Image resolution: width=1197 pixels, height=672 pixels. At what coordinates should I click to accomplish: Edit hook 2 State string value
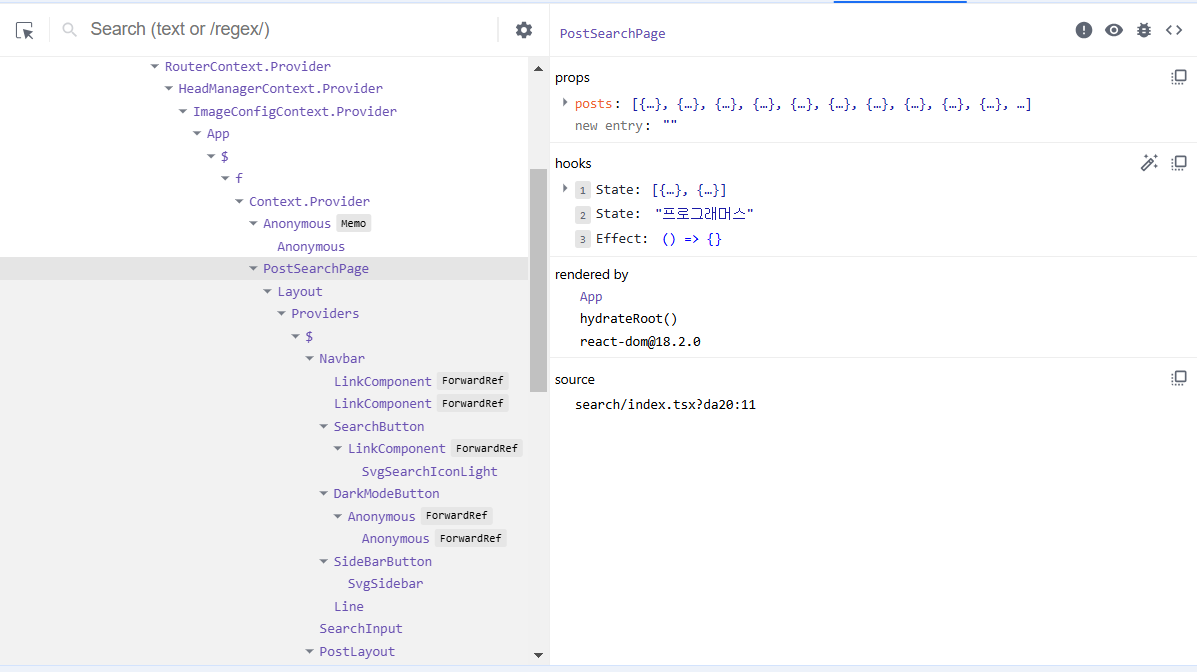(x=704, y=215)
